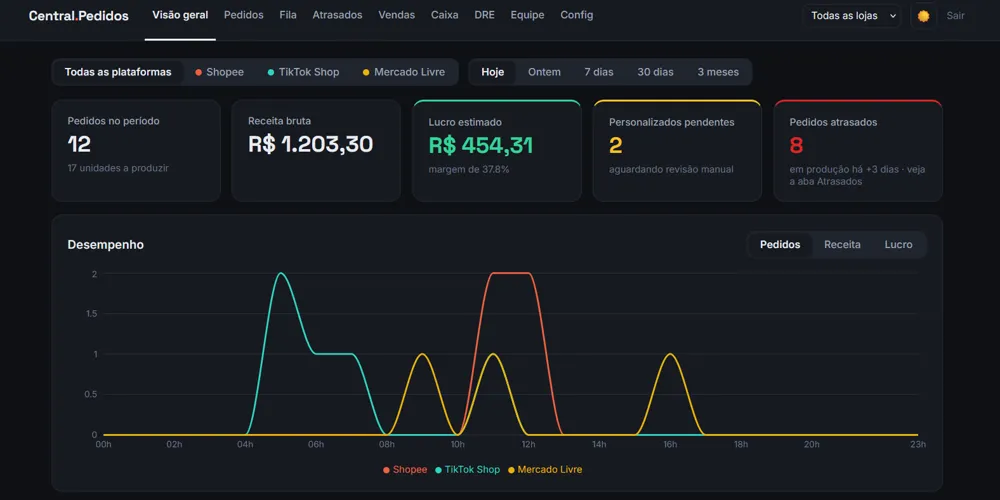This screenshot has width=1000, height=500.
Task: Filter by the TikTok Shop platform
Action: [304, 72]
